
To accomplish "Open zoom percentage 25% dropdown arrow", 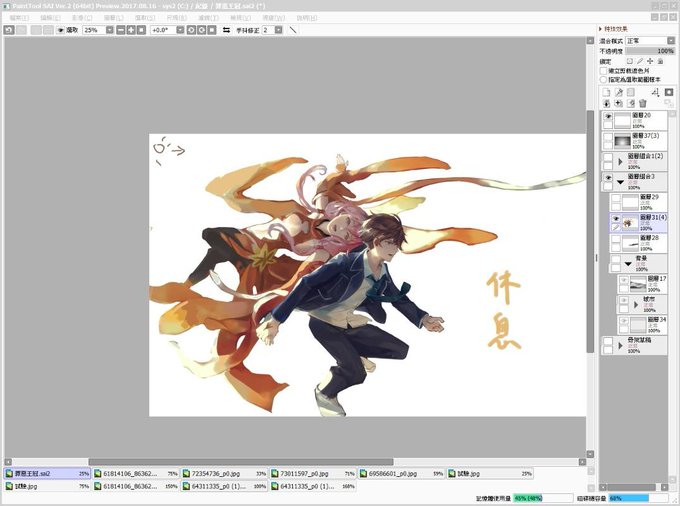I will coord(110,30).
